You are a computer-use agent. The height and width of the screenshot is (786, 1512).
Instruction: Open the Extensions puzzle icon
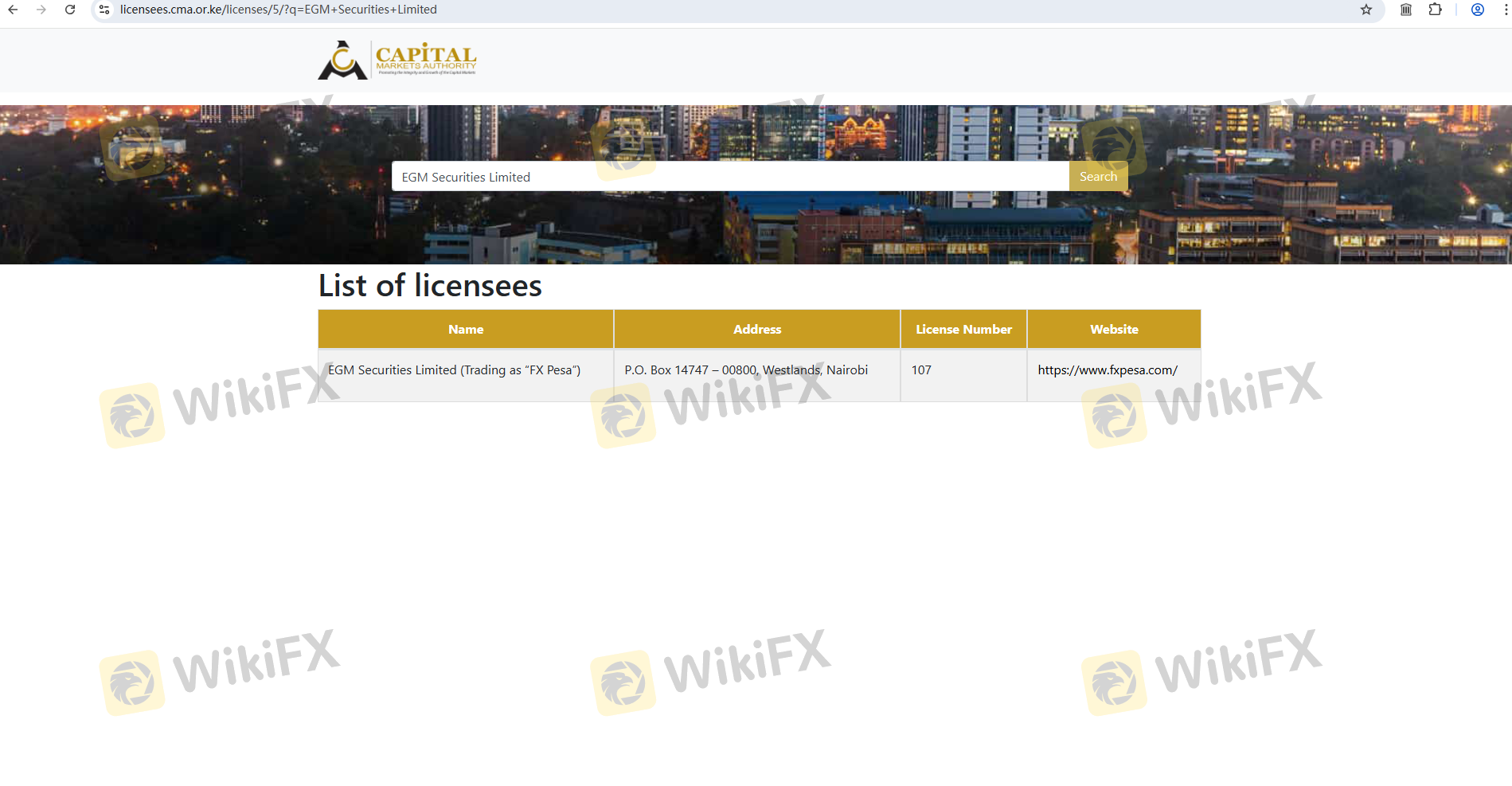[x=1435, y=10]
